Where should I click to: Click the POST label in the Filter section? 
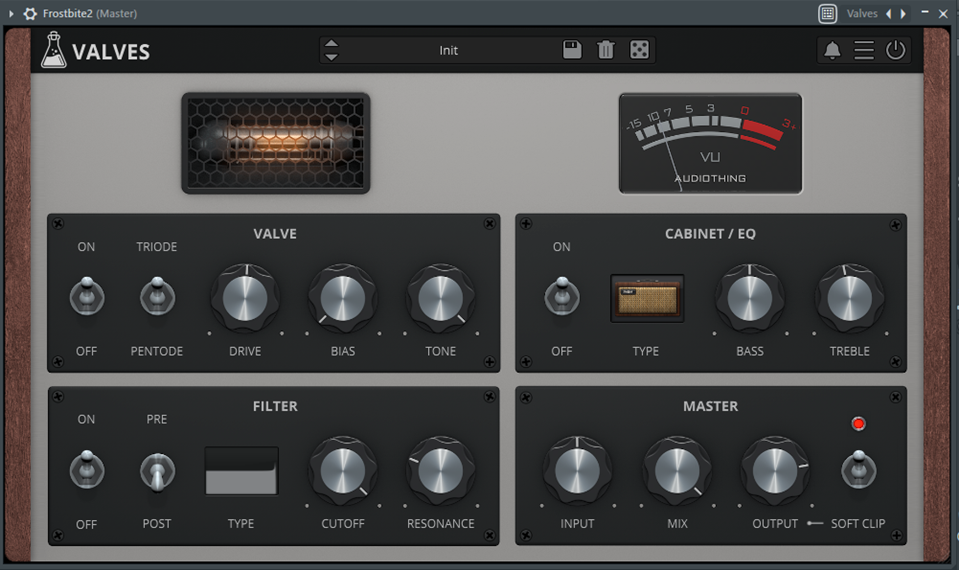[157, 524]
